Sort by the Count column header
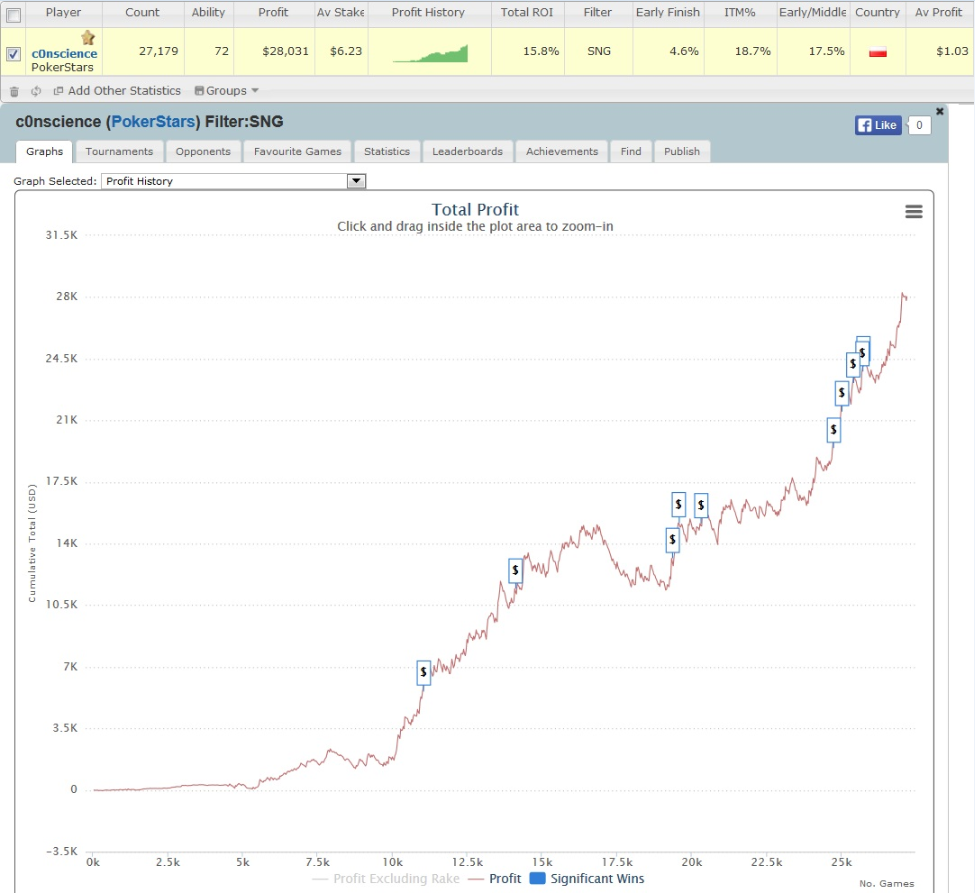 click(x=142, y=12)
